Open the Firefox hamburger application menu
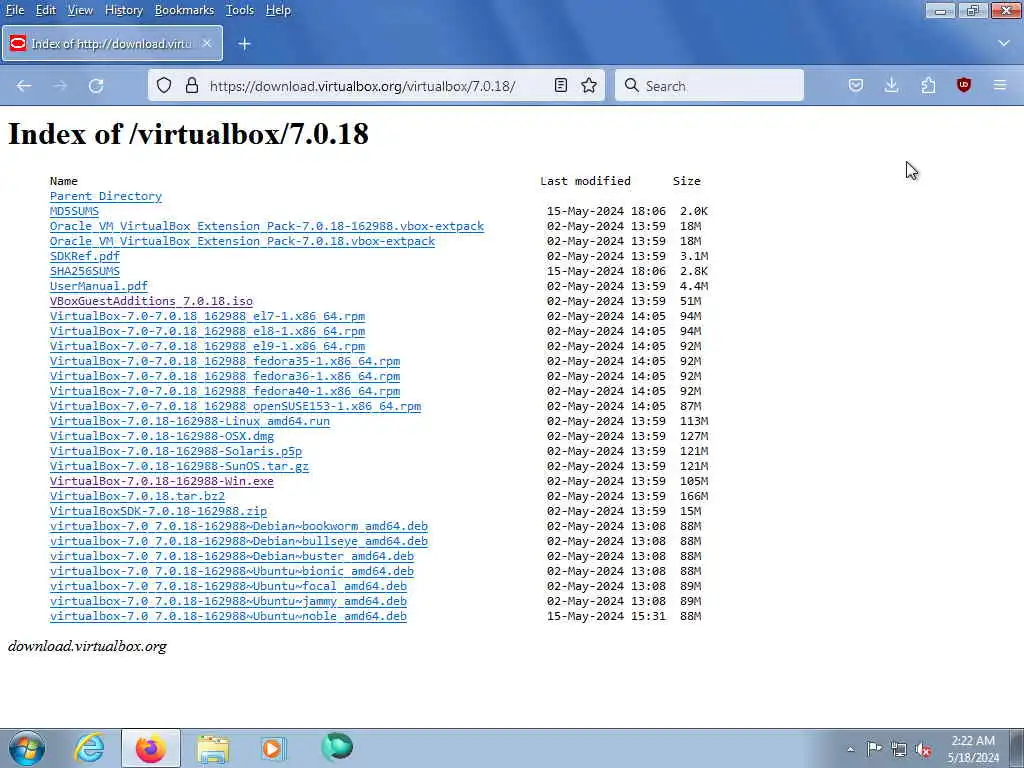The height and width of the screenshot is (768, 1024). click(1000, 86)
